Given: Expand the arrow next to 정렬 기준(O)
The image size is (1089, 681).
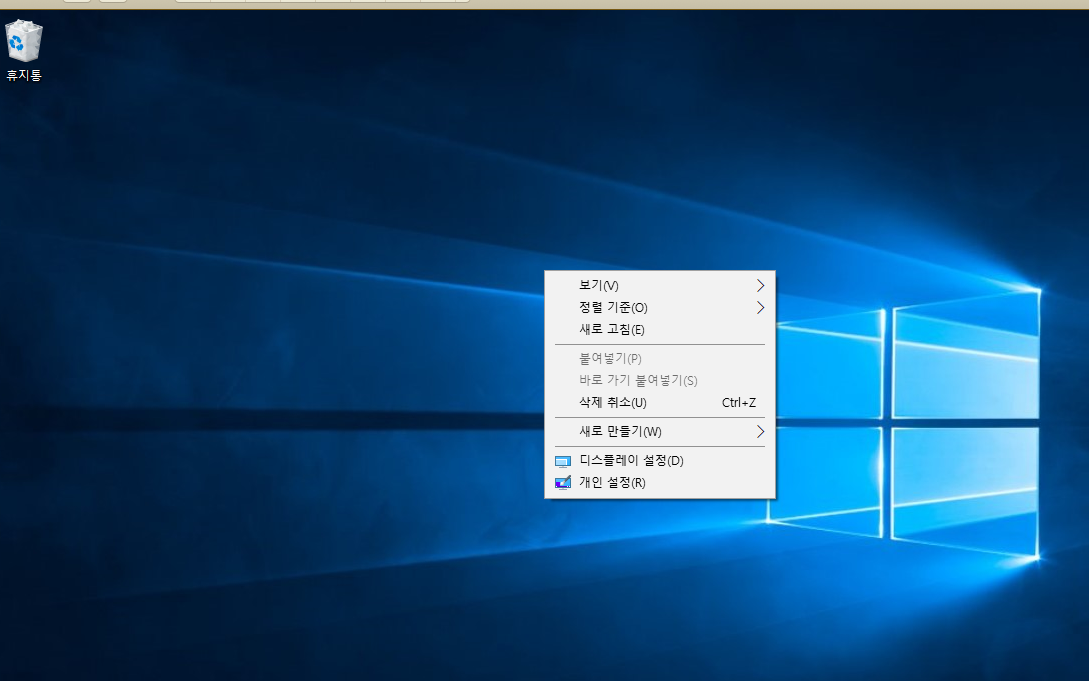Looking at the screenshot, I should (x=760, y=308).
